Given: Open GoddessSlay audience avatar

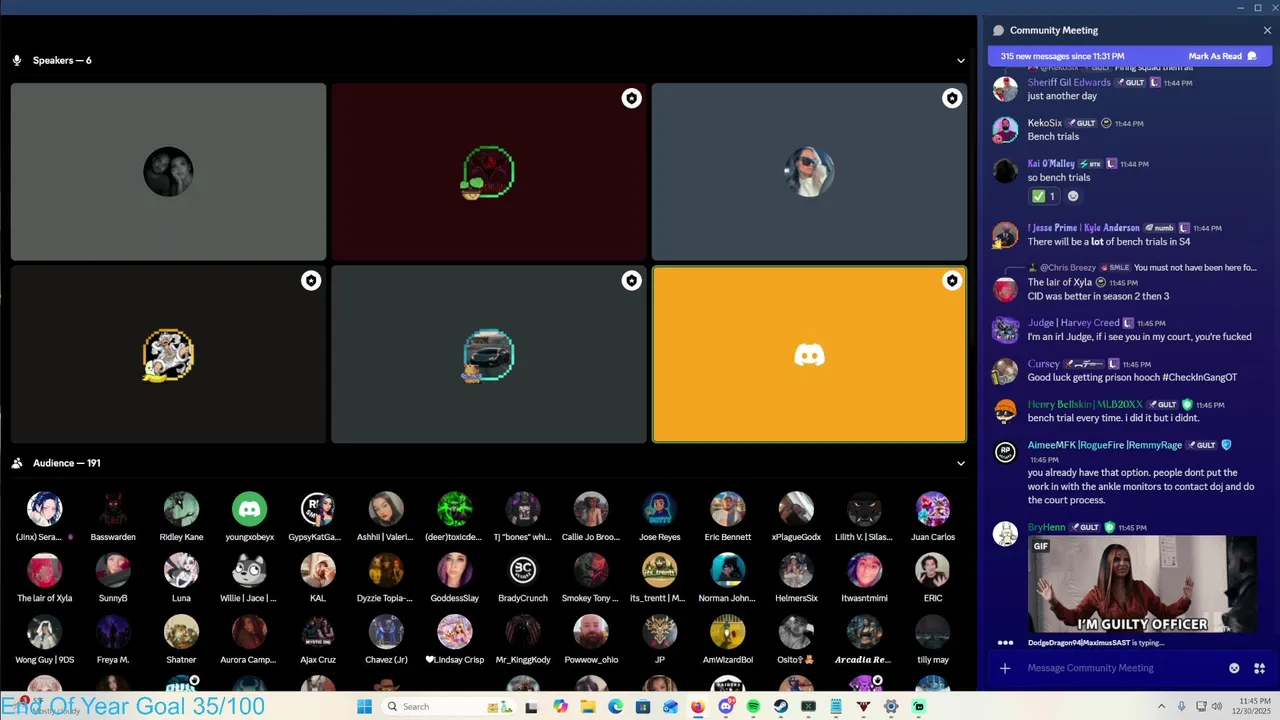Looking at the screenshot, I should click(454, 570).
